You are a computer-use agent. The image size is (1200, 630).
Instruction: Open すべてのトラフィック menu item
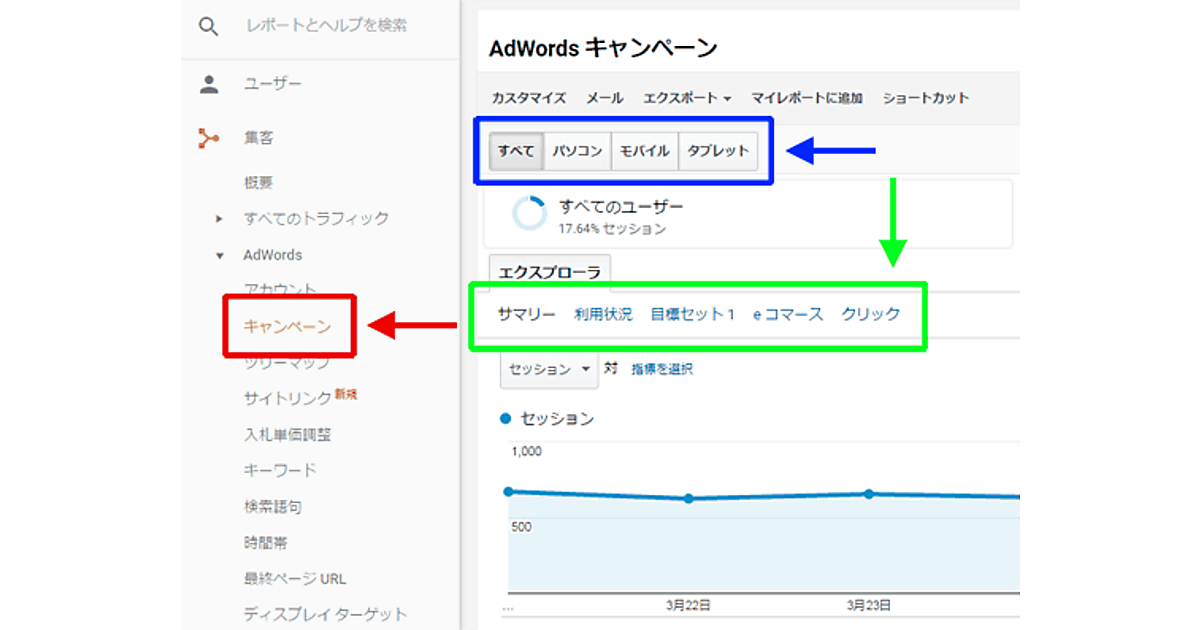[x=316, y=218]
